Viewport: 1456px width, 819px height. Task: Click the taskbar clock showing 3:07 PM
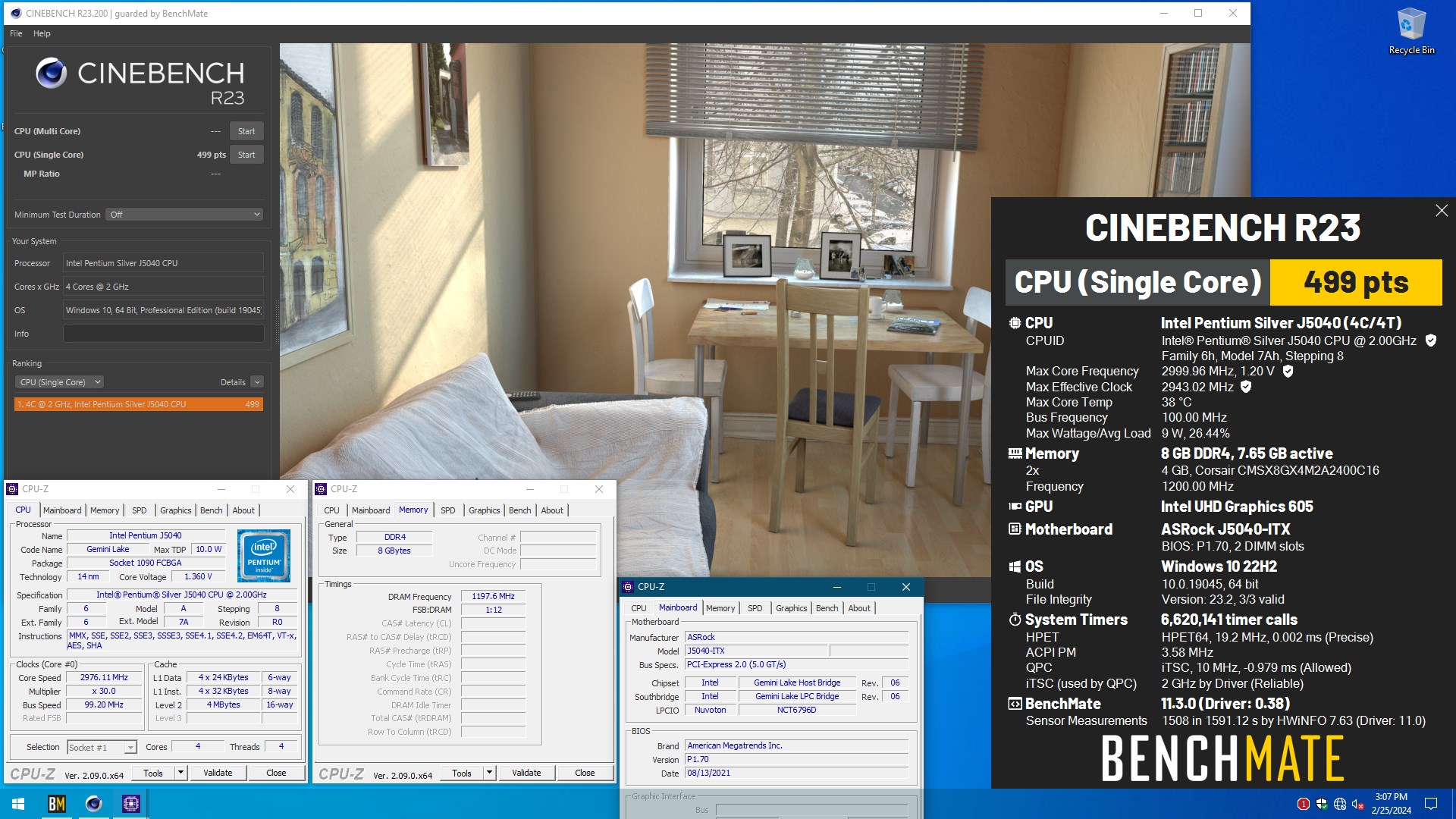[x=1391, y=804]
